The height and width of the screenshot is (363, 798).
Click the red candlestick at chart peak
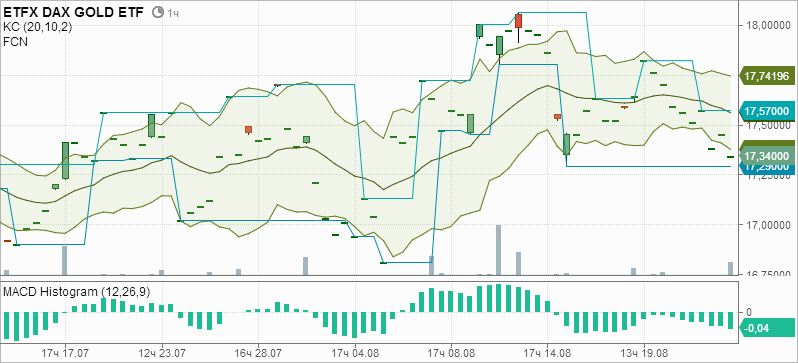(x=519, y=21)
